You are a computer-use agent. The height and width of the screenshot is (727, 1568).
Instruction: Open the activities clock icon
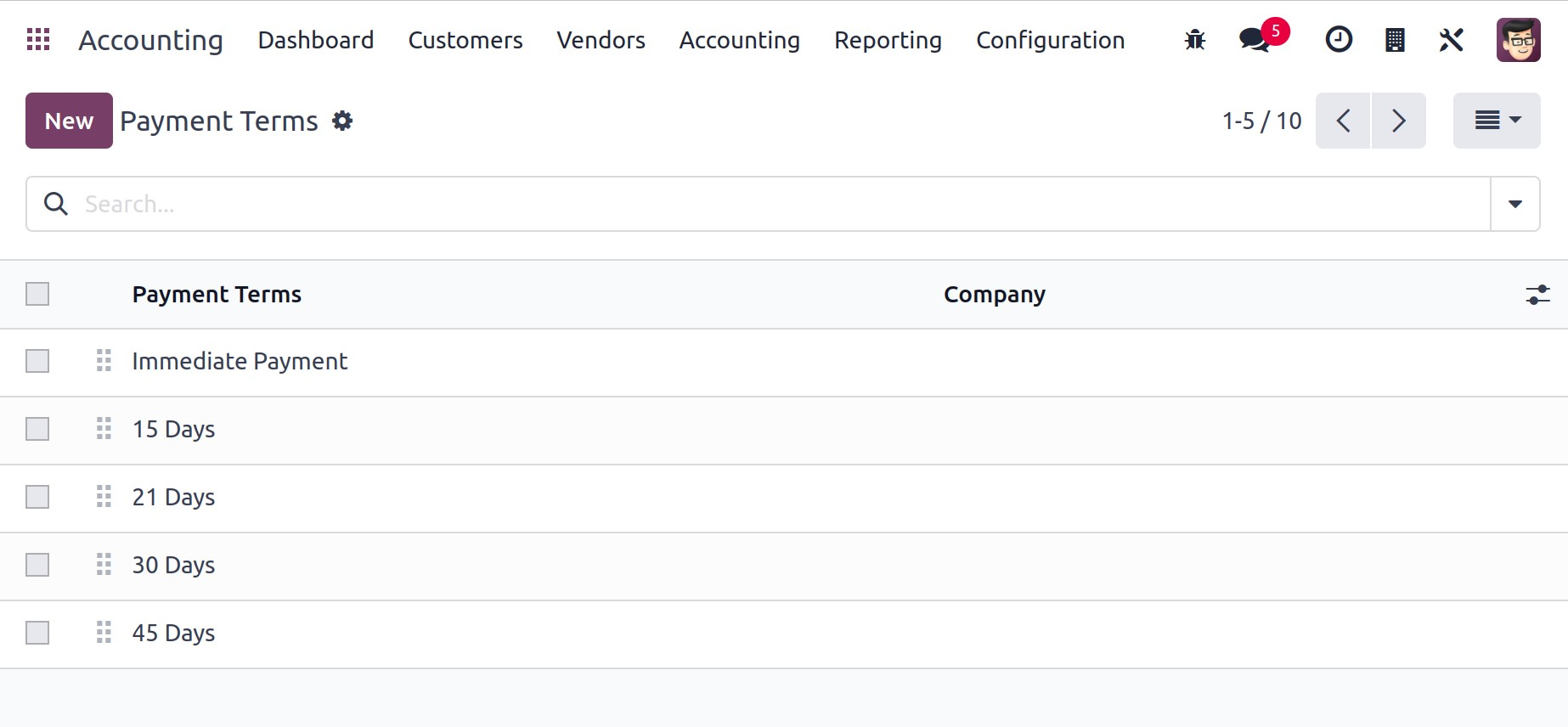coord(1339,39)
